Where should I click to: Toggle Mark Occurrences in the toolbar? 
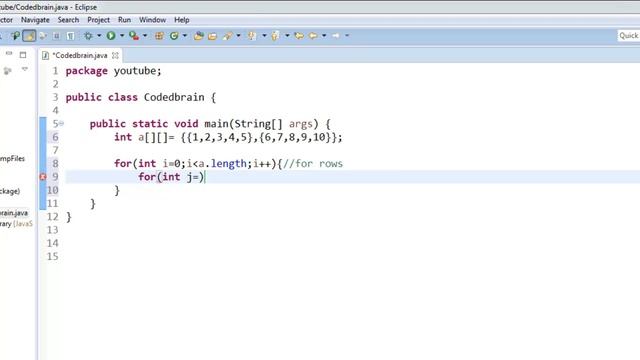tap(29, 36)
